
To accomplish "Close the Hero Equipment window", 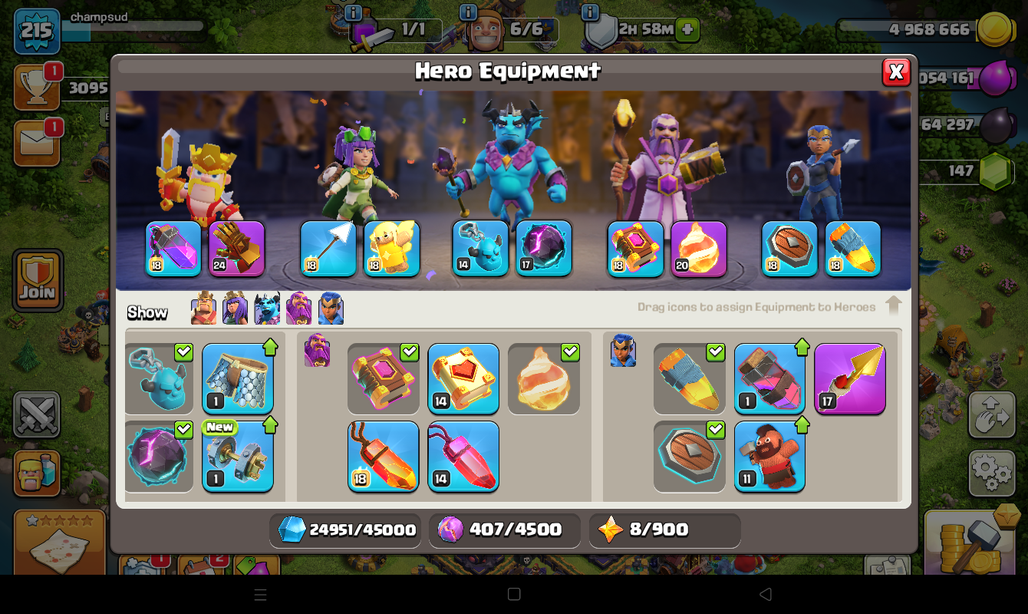I will (896, 72).
